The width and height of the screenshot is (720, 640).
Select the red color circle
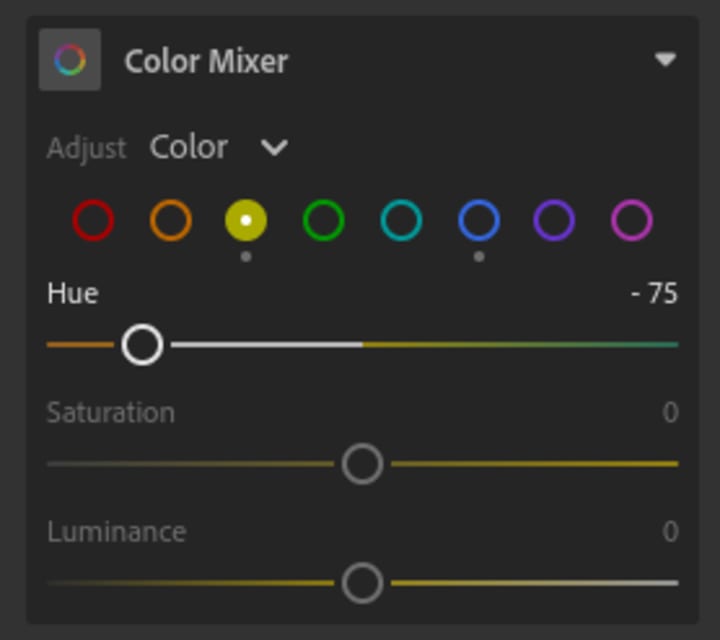click(x=93, y=221)
